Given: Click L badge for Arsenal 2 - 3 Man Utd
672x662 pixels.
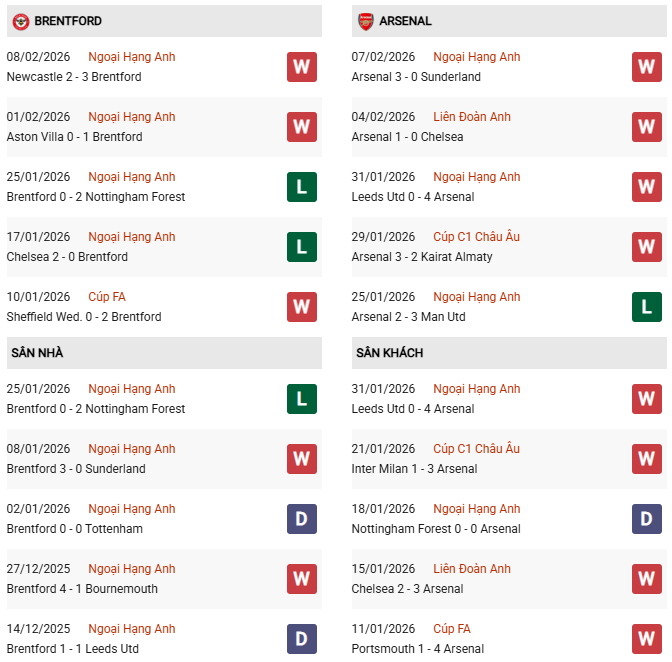Looking at the screenshot, I should point(647,307).
